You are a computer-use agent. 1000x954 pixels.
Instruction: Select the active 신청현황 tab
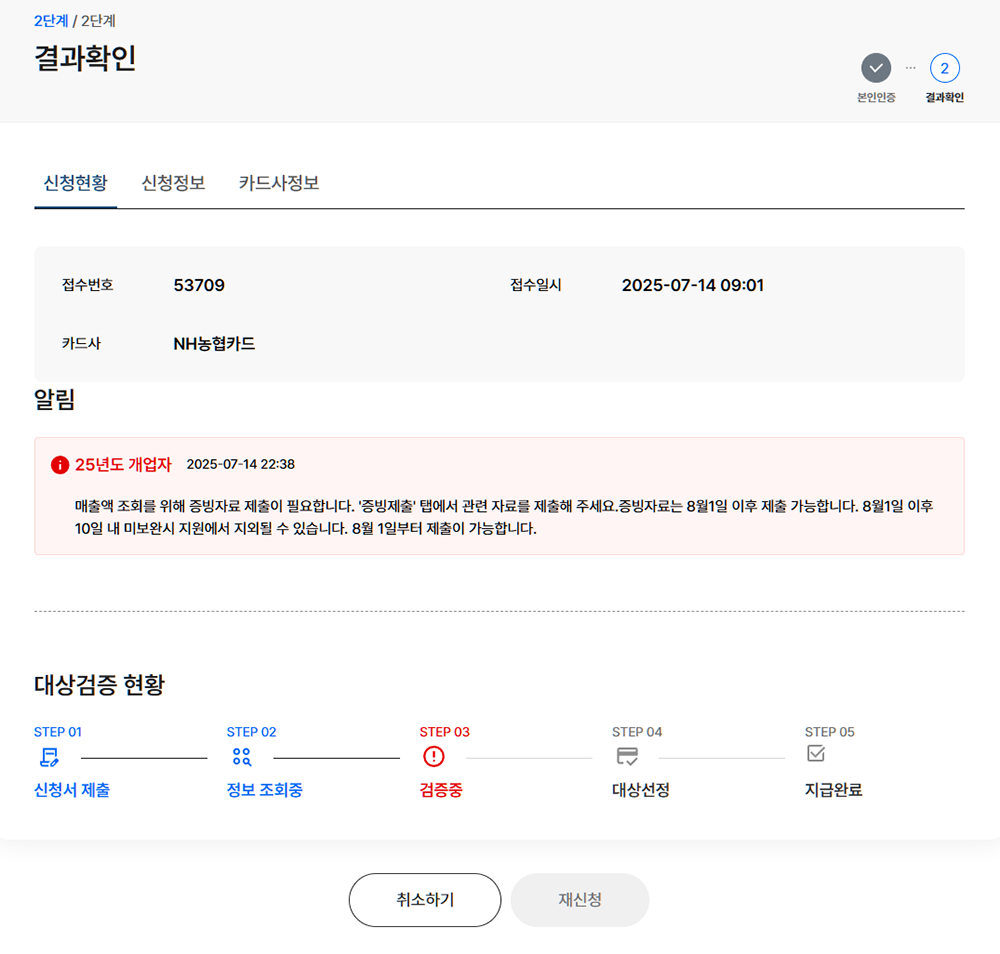(x=75, y=183)
